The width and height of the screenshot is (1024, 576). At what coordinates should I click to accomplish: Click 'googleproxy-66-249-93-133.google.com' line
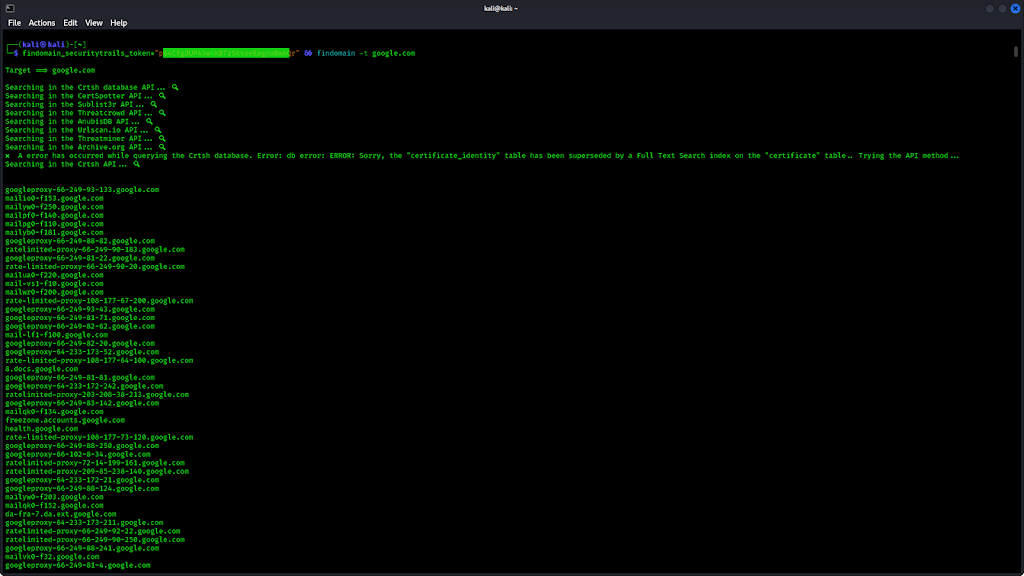point(82,189)
